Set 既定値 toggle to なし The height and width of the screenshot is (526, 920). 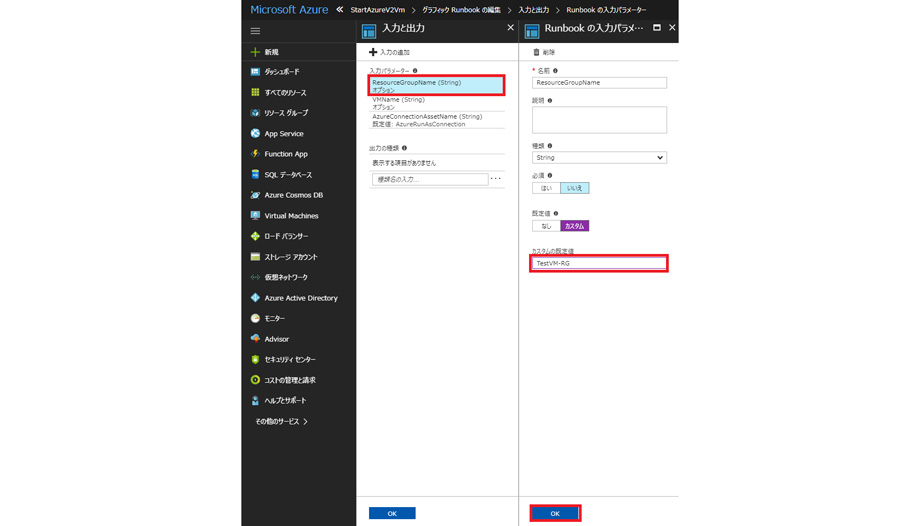point(546,226)
